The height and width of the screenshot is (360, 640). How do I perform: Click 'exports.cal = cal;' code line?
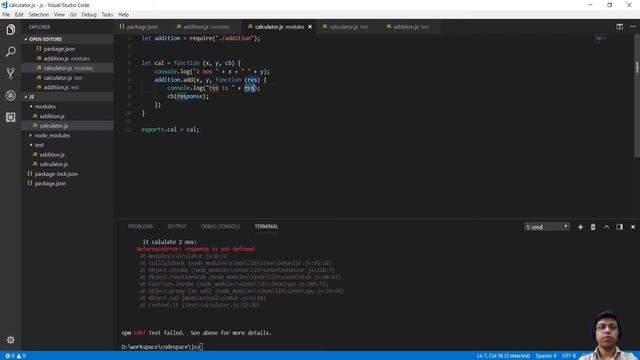click(170, 130)
